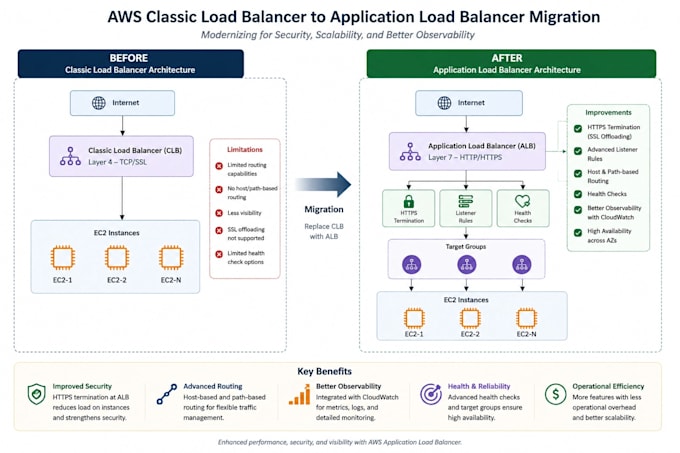Click the red X beside SSL offloading not supported
This screenshot has width=680, height=453.
(x=219, y=230)
